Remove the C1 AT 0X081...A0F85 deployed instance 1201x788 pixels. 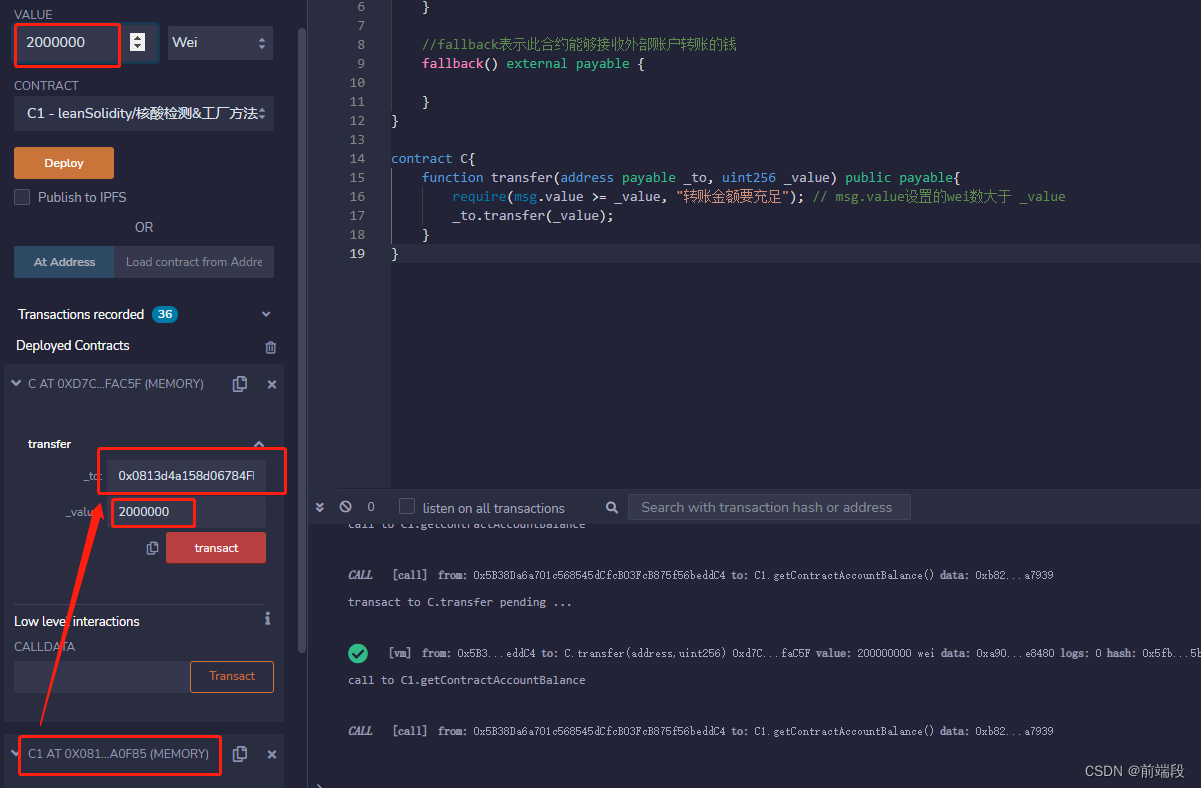(x=271, y=754)
